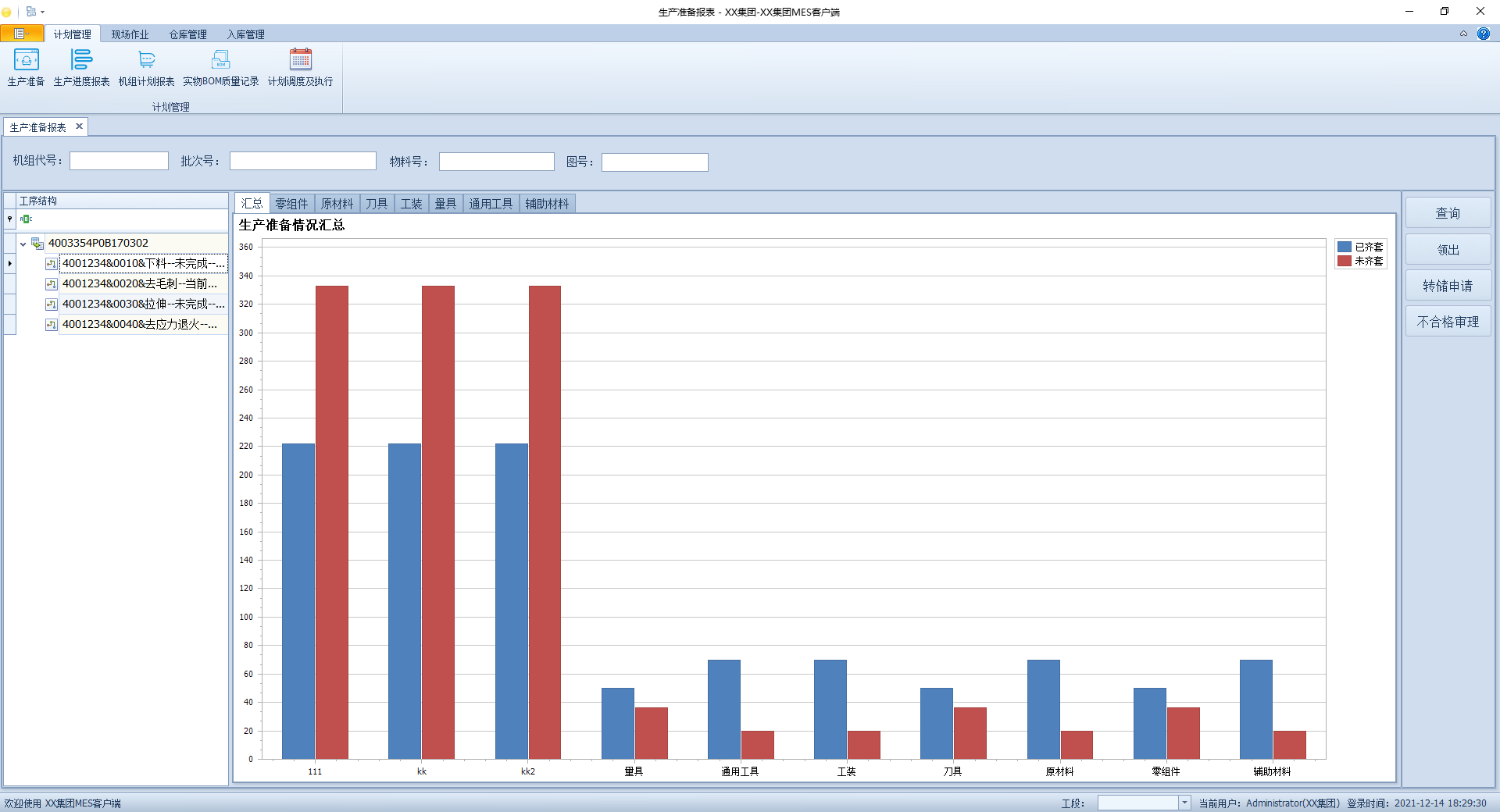1500x812 pixels.
Task: Focus the 图号 input field
Action: pyautogui.click(x=655, y=162)
